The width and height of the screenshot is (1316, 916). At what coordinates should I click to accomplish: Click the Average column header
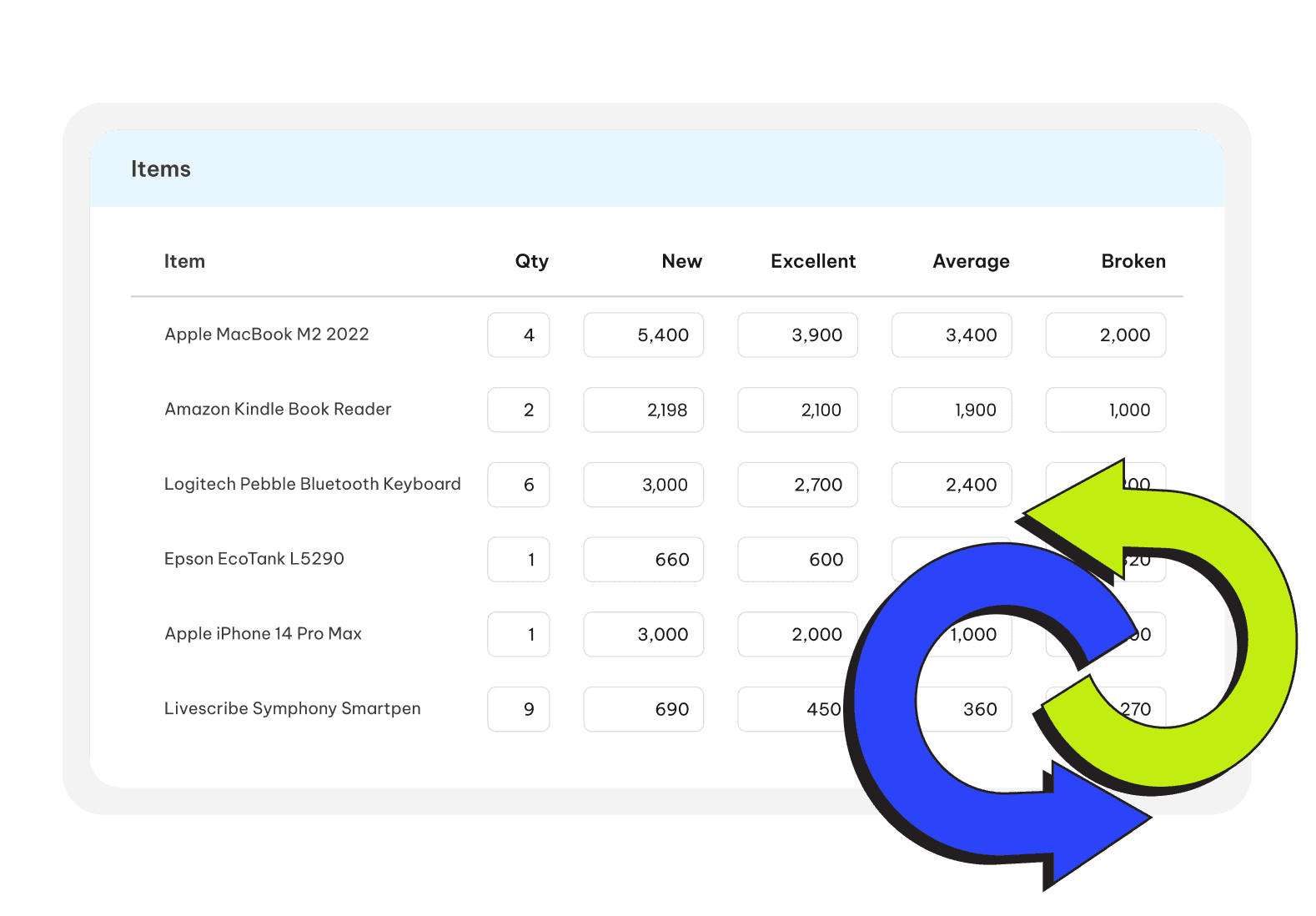click(971, 261)
